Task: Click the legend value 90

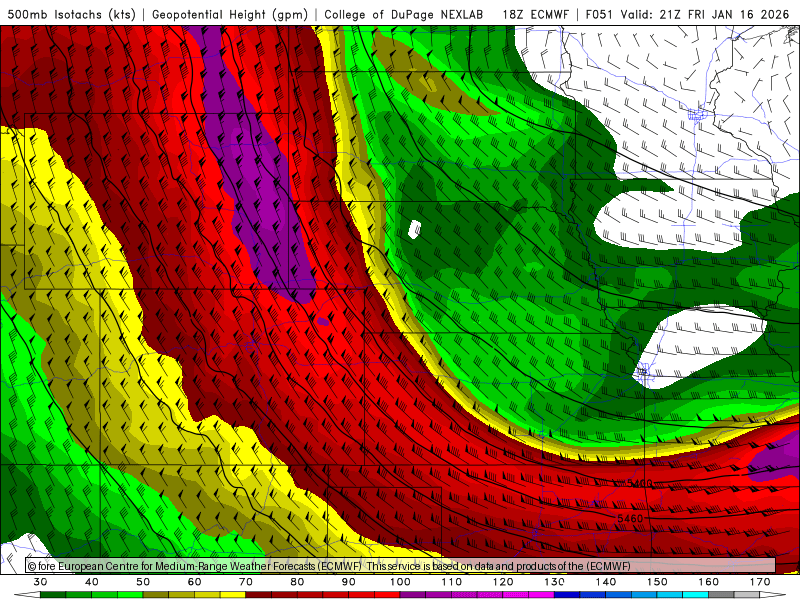Action: click(x=349, y=582)
